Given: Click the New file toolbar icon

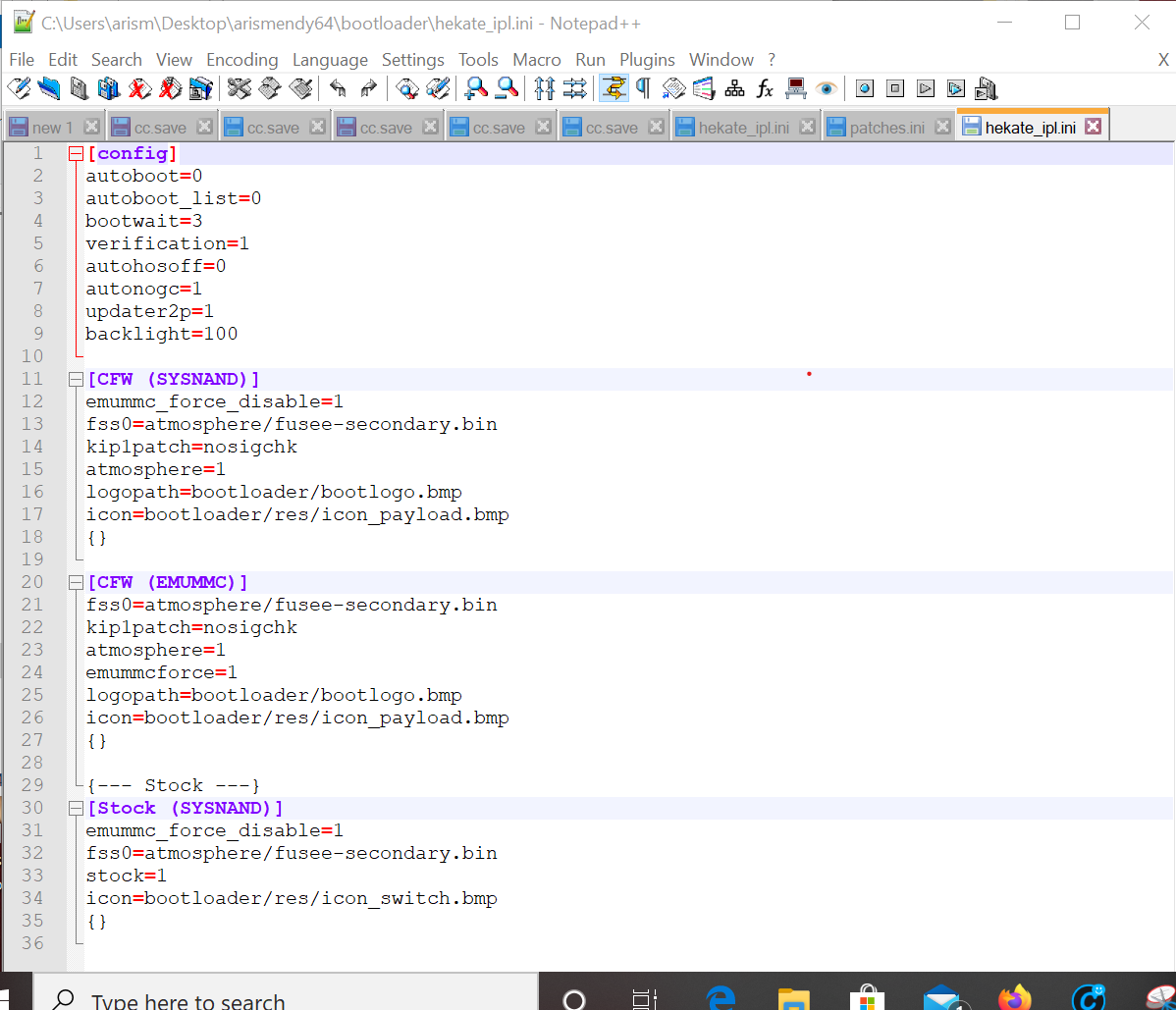Looking at the screenshot, I should 20,89.
